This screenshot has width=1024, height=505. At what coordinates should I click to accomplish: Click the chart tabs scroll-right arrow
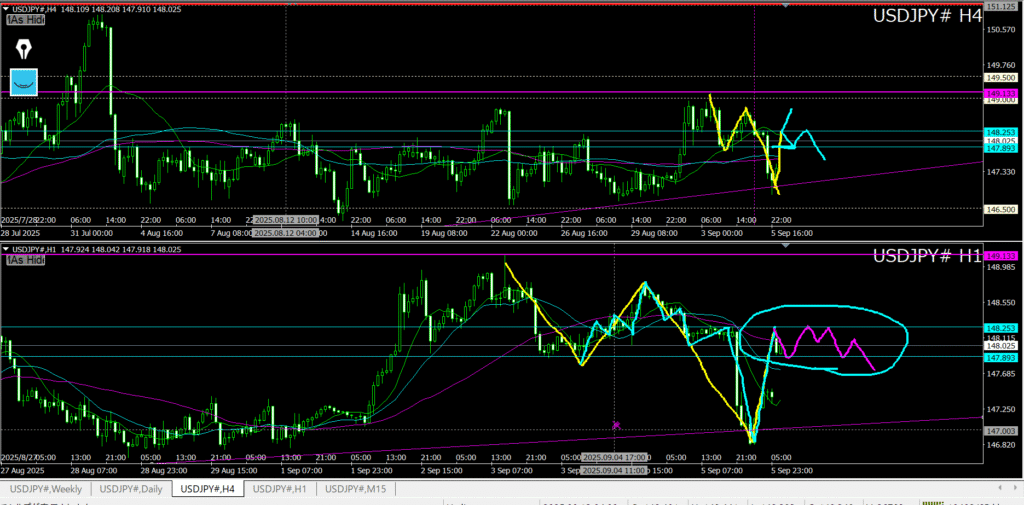[x=1016, y=487]
